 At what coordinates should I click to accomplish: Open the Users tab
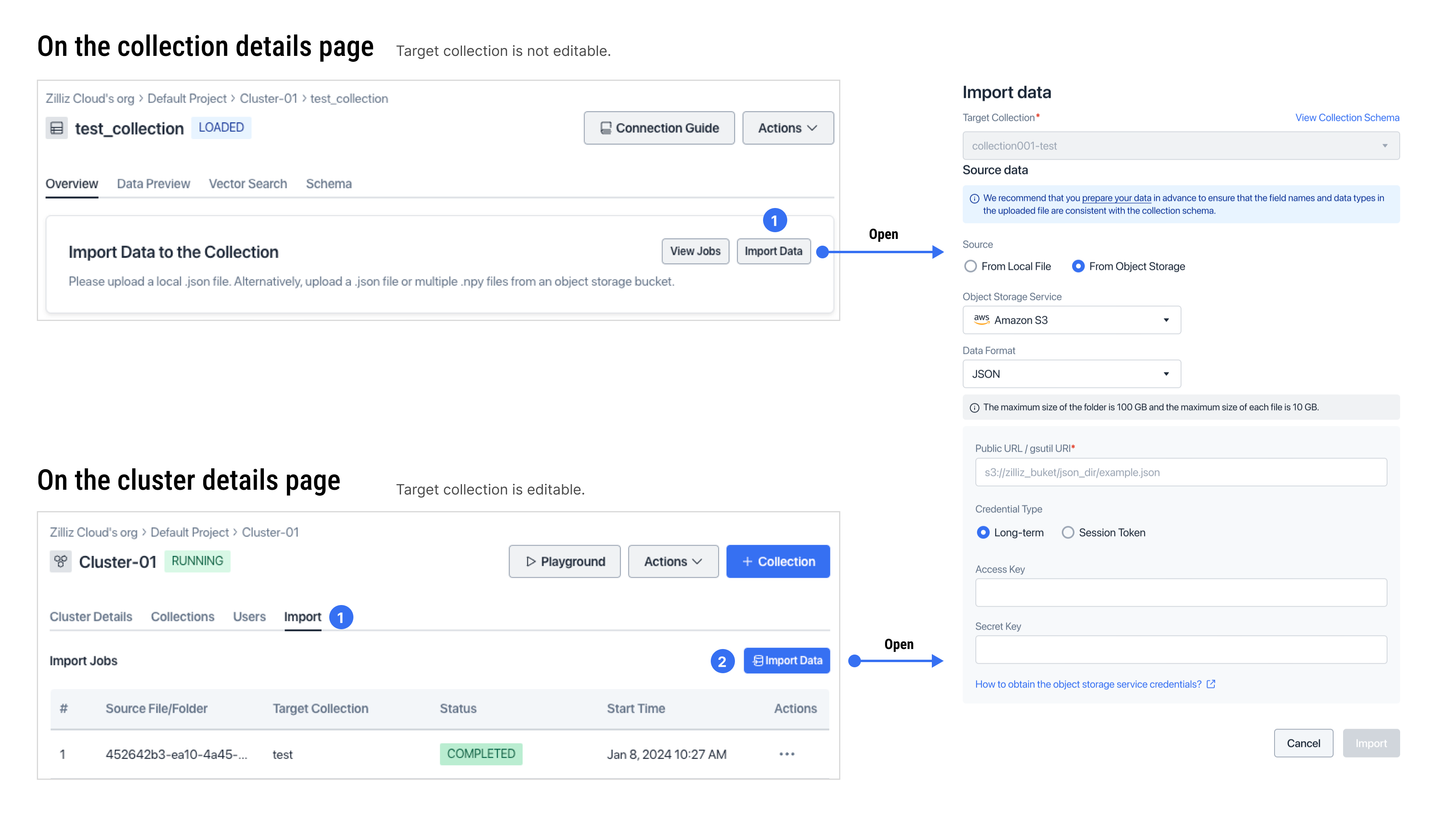(249, 617)
